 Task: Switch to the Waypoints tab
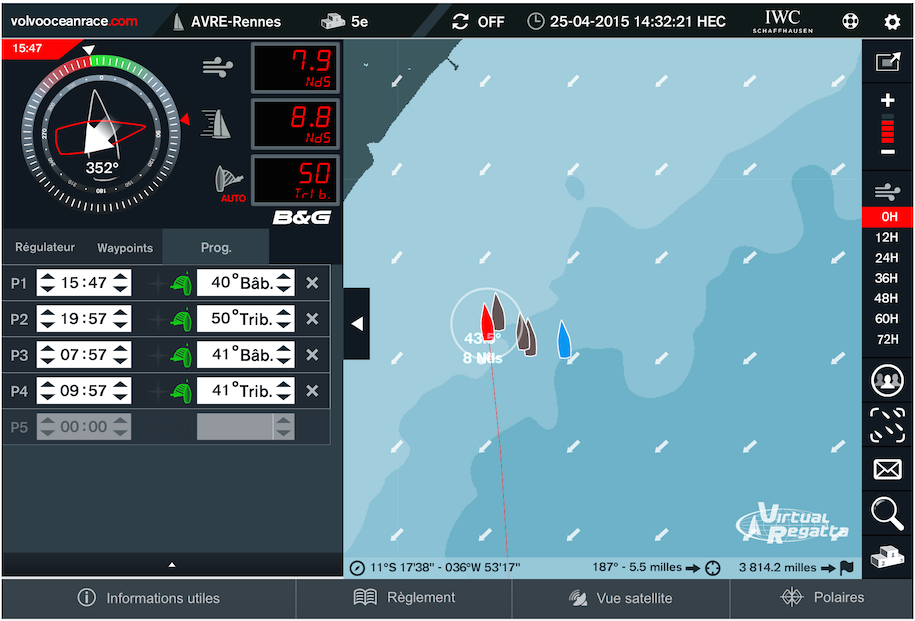[x=125, y=248]
